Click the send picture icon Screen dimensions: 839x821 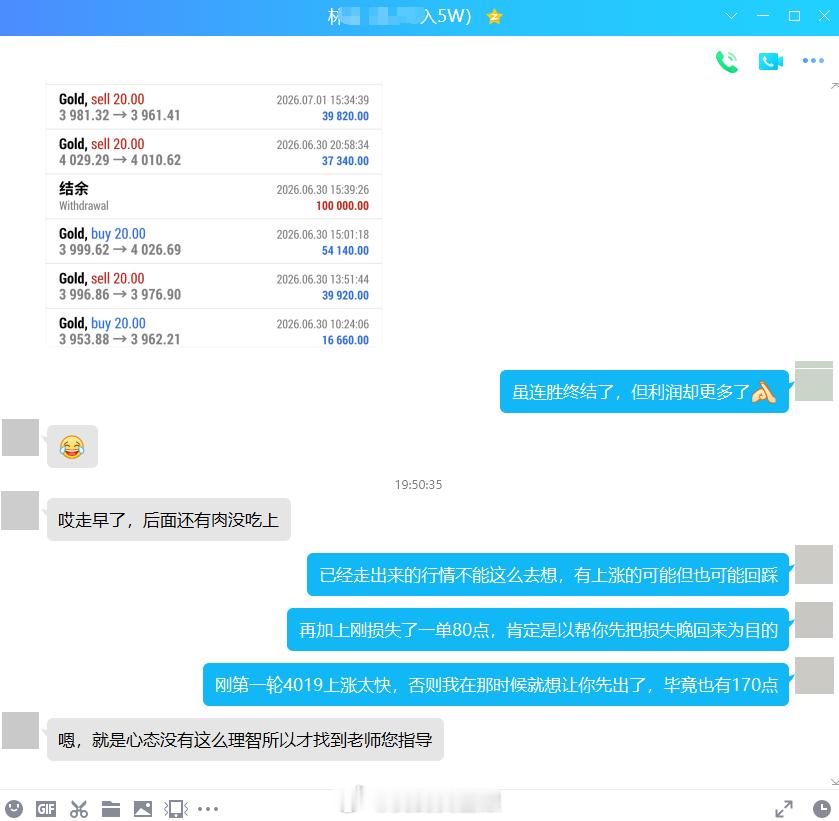tap(143, 808)
